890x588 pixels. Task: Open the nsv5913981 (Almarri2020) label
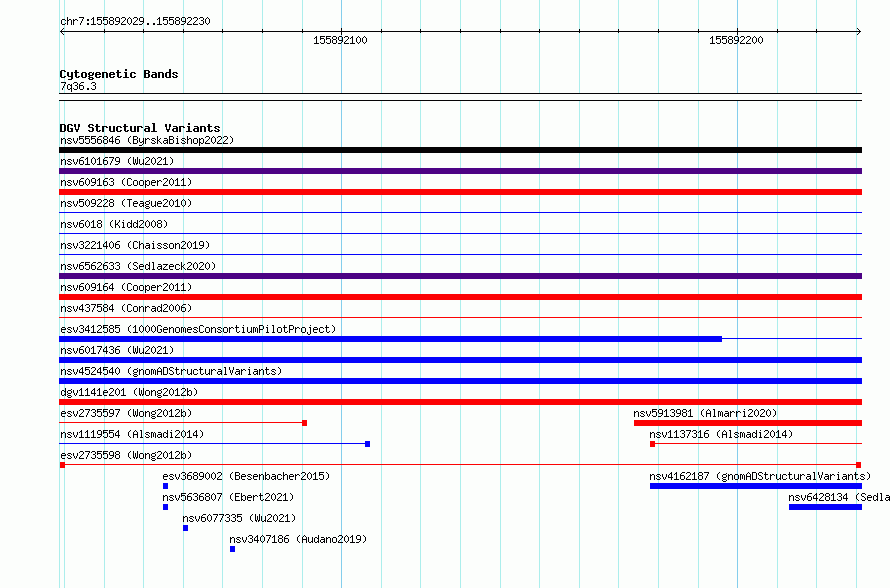(x=705, y=413)
